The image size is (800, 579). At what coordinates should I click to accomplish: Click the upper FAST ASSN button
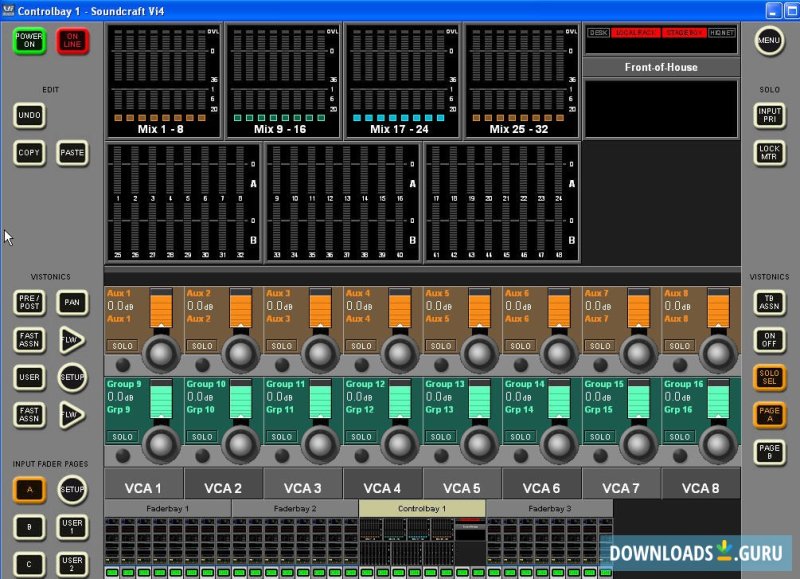(29, 340)
